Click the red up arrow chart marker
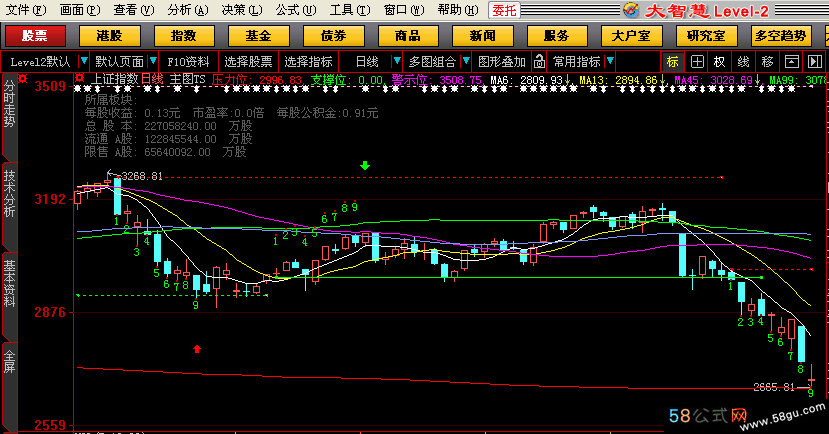 pyautogui.click(x=197, y=349)
